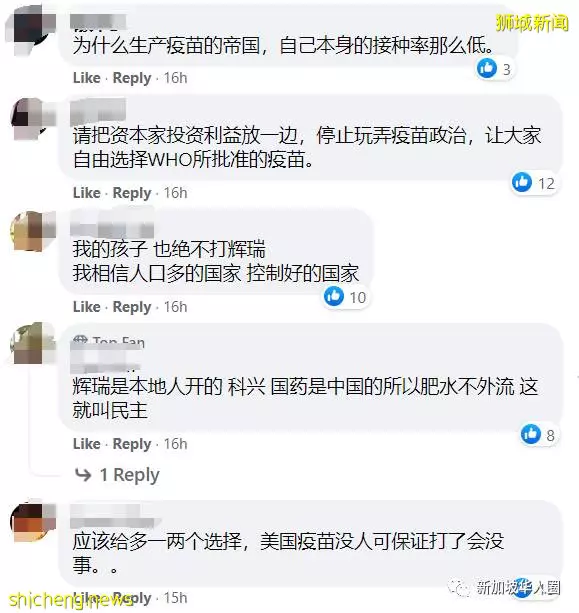The height and width of the screenshot is (613, 579).
Task: Click the Top Fan badge icon
Action: [80, 341]
